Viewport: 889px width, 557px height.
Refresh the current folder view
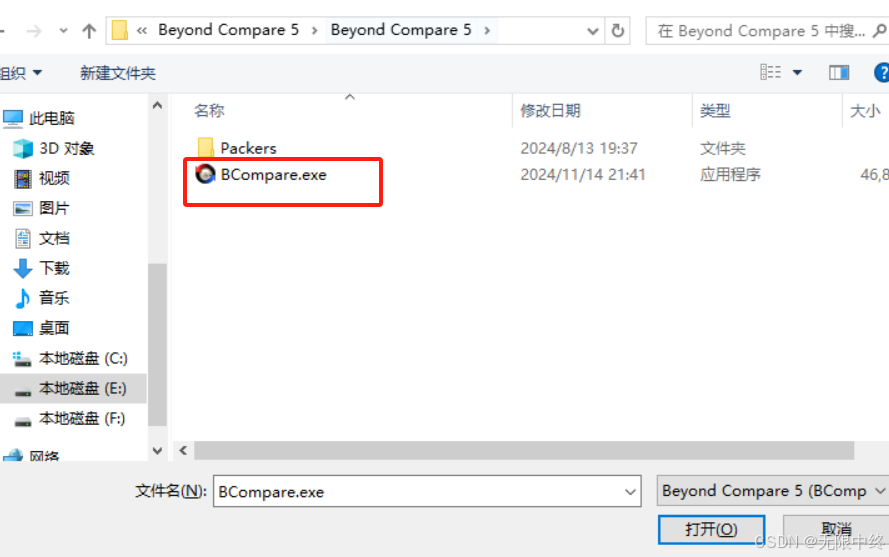[618, 31]
